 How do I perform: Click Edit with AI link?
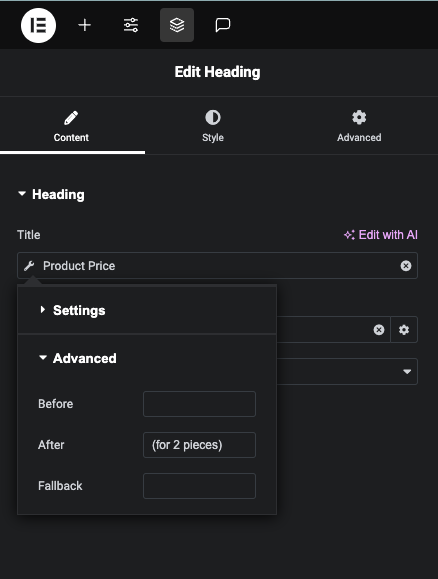(381, 235)
